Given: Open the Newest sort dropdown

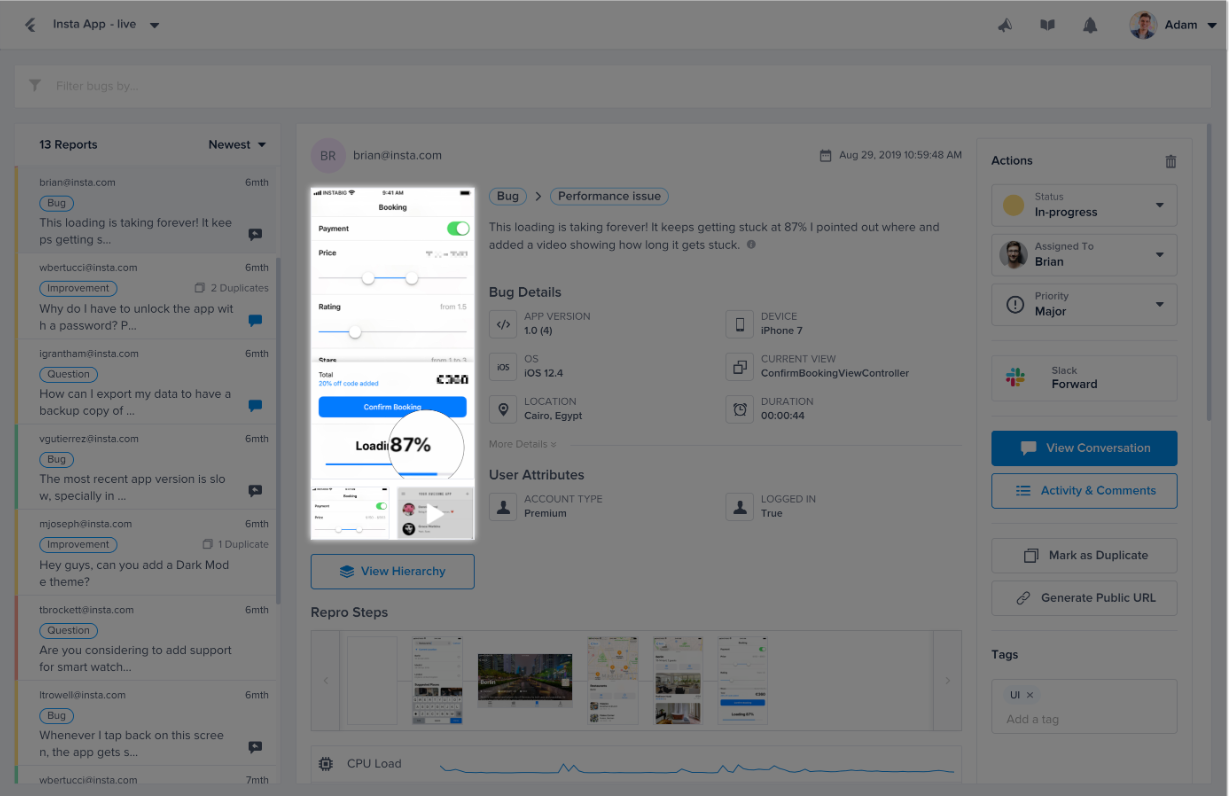Looking at the screenshot, I should (238, 145).
